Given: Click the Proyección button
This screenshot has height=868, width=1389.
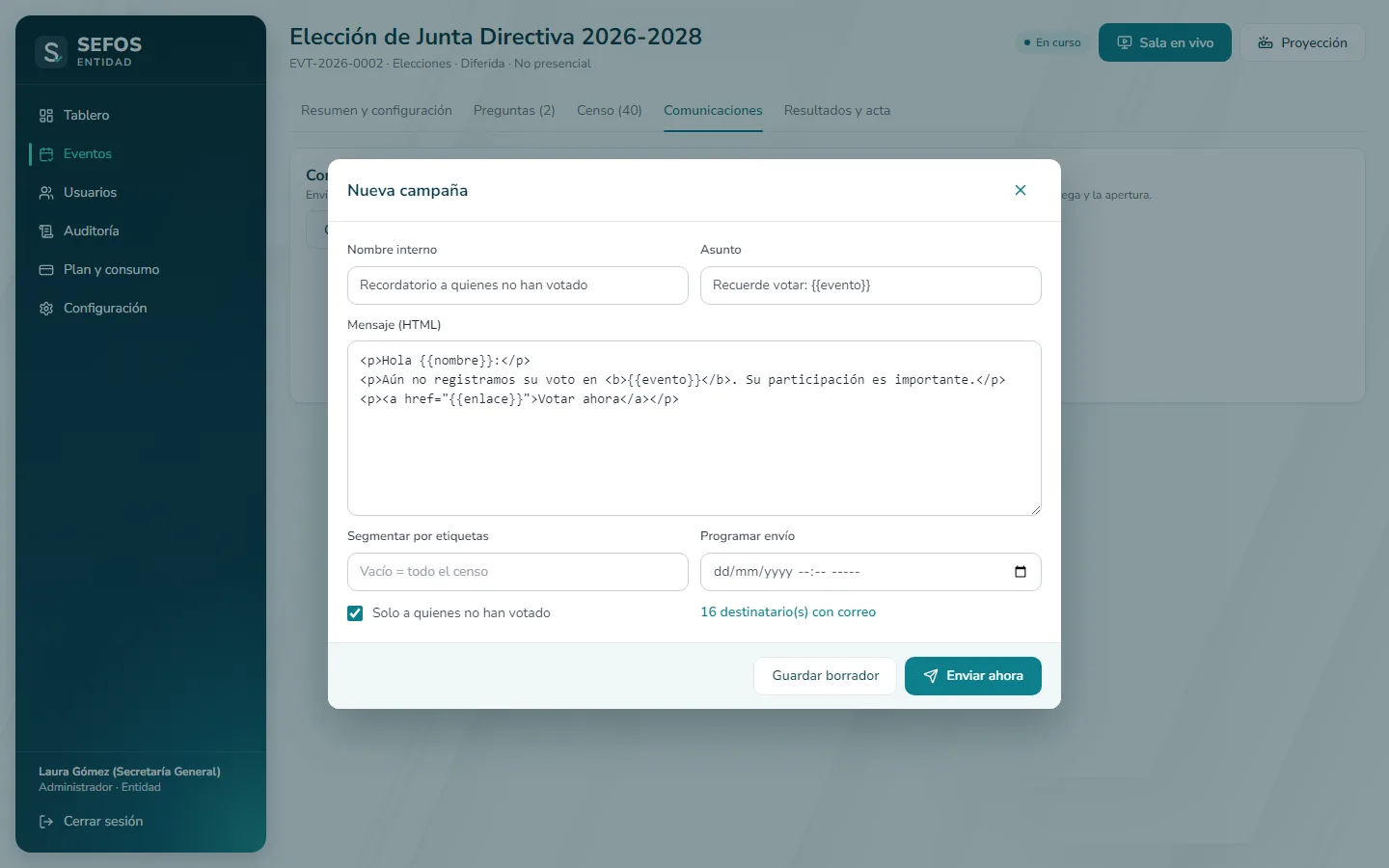Looking at the screenshot, I should pyautogui.click(x=1302, y=42).
